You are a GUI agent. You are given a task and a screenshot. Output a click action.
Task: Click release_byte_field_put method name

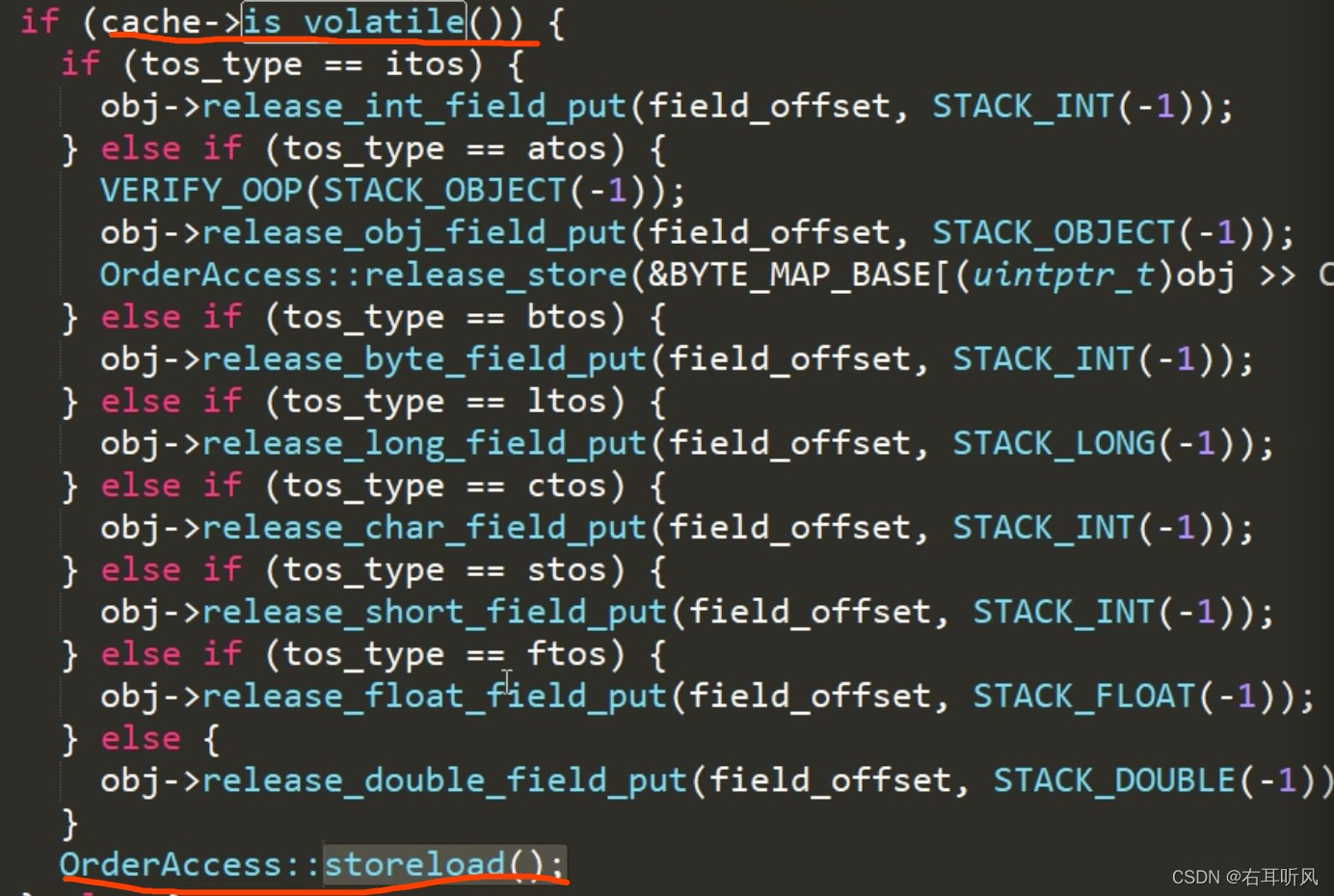(424, 359)
